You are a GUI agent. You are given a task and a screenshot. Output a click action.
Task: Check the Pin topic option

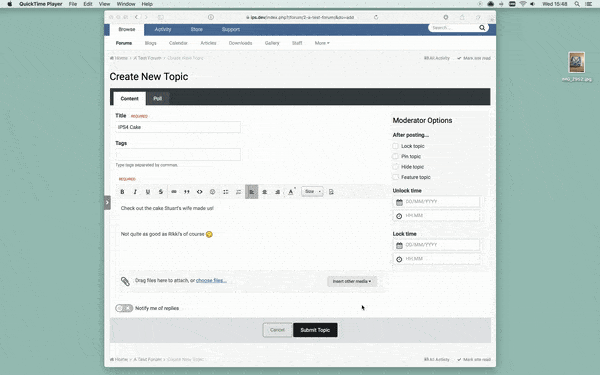(396, 156)
